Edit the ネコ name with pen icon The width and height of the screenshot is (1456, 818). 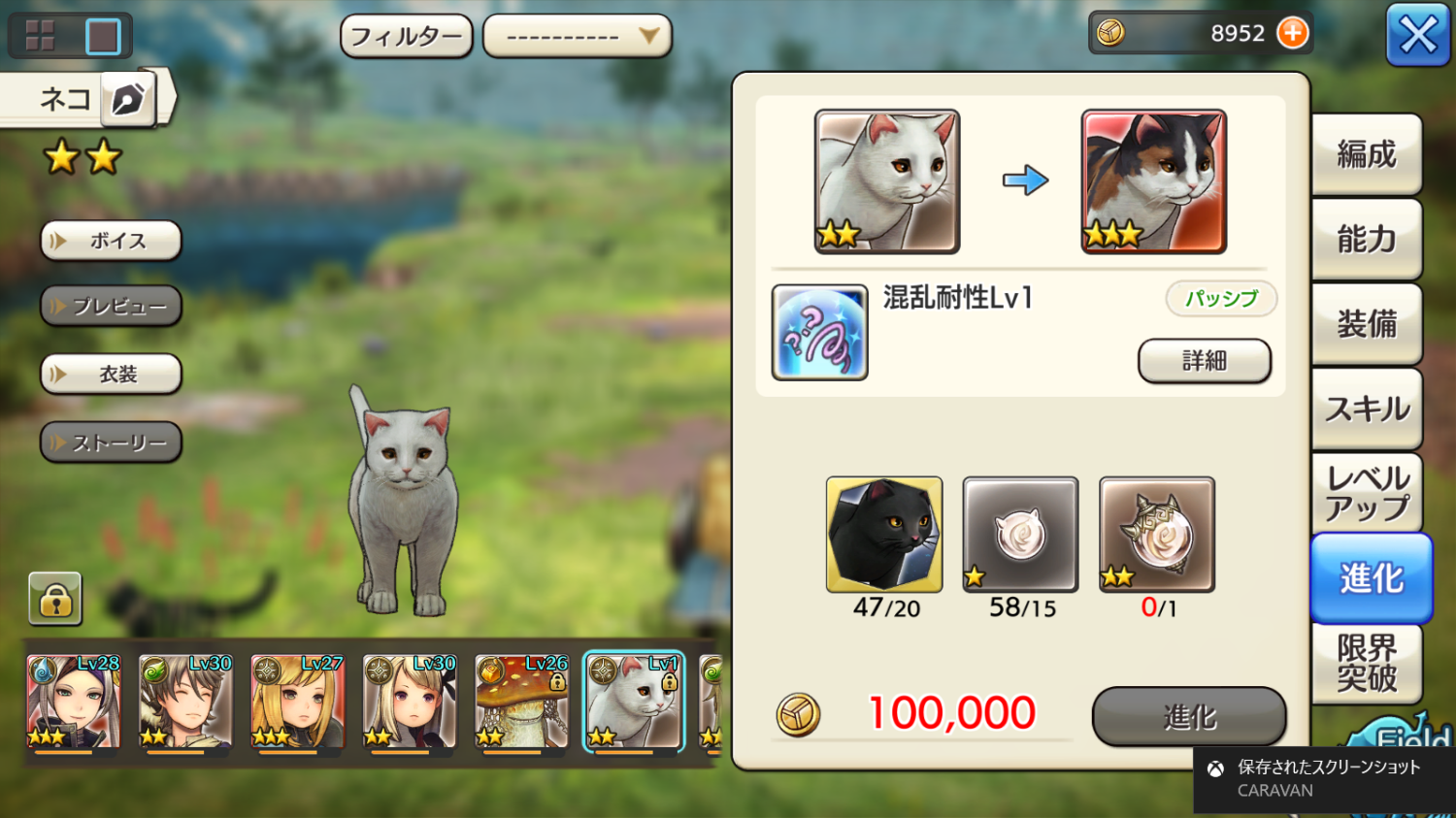[128, 98]
